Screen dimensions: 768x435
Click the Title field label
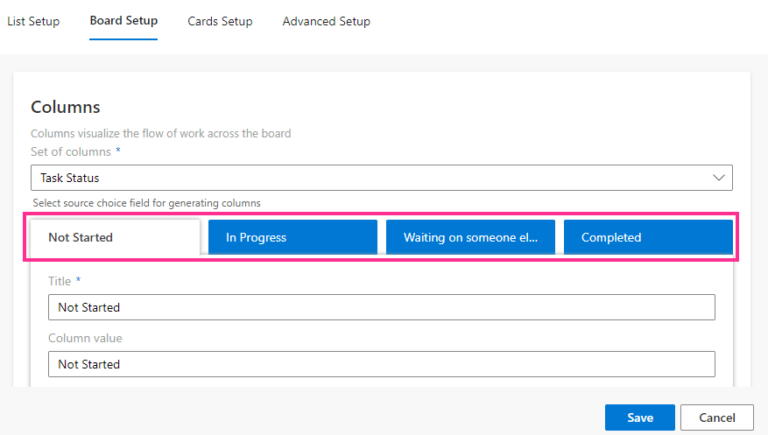(x=60, y=281)
